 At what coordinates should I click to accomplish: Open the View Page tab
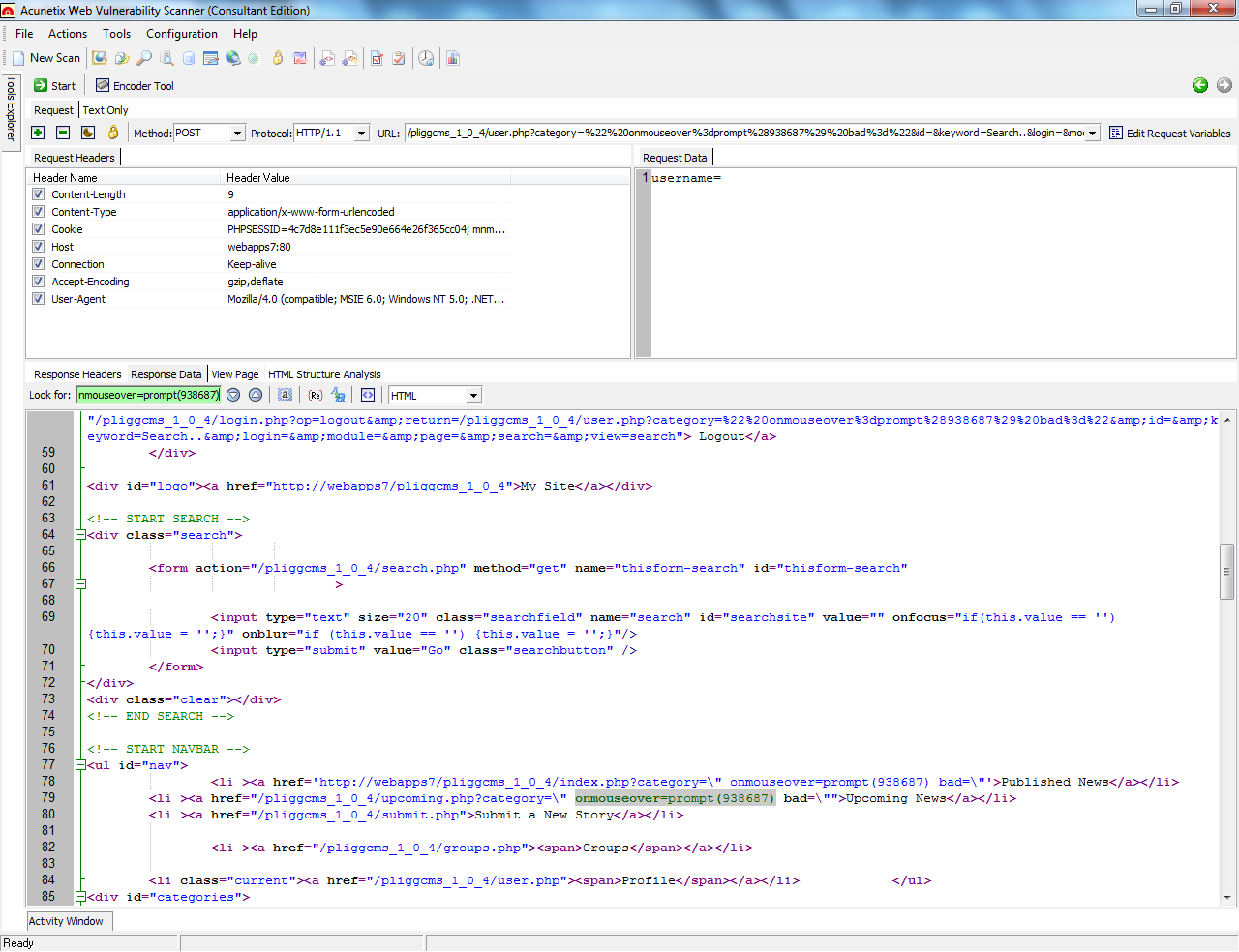click(235, 374)
